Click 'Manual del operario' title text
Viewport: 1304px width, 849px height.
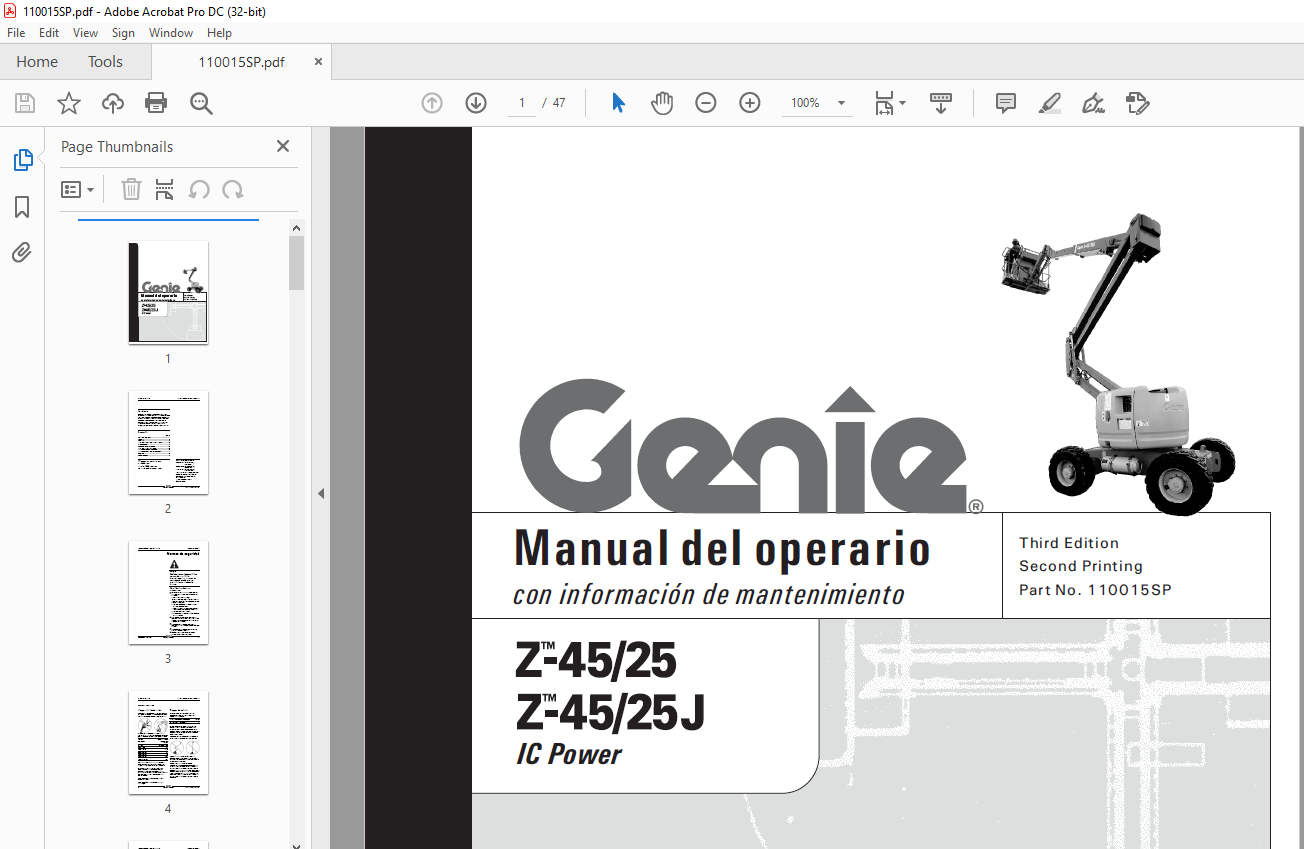722,549
